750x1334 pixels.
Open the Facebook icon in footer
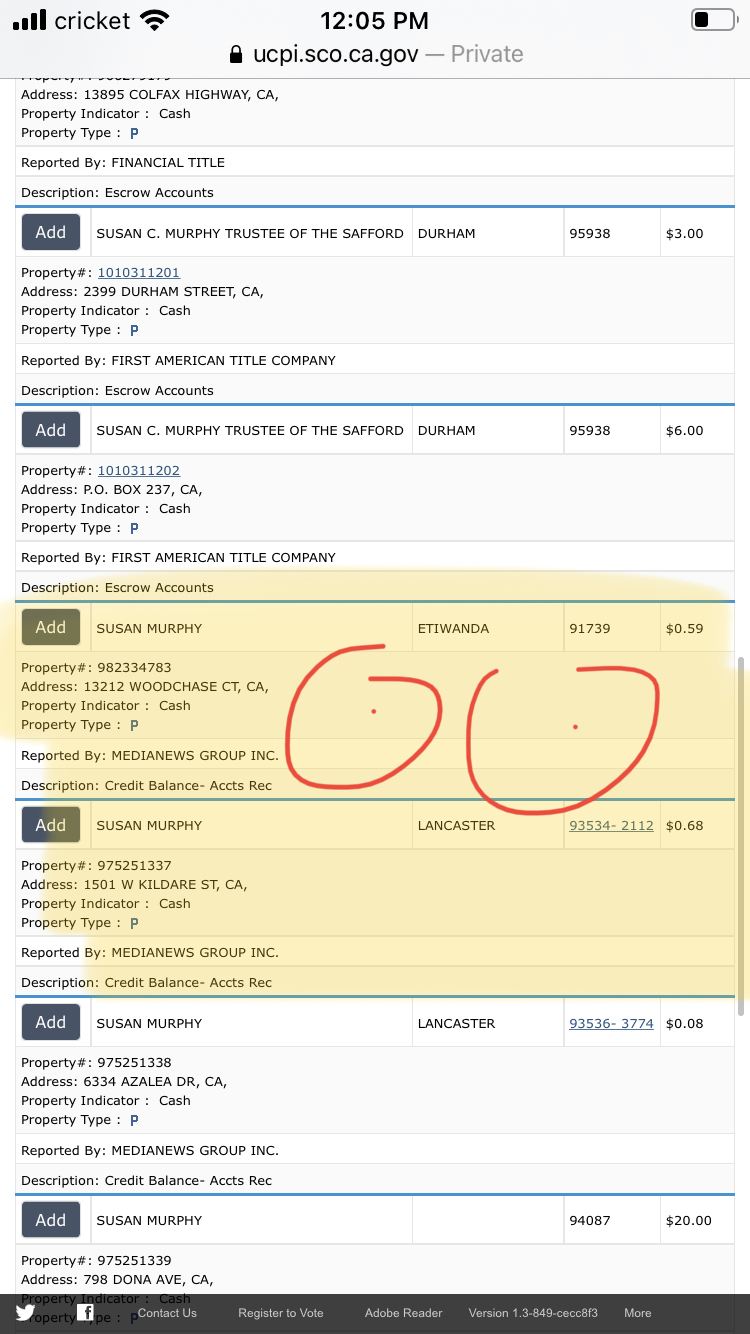tap(87, 1313)
